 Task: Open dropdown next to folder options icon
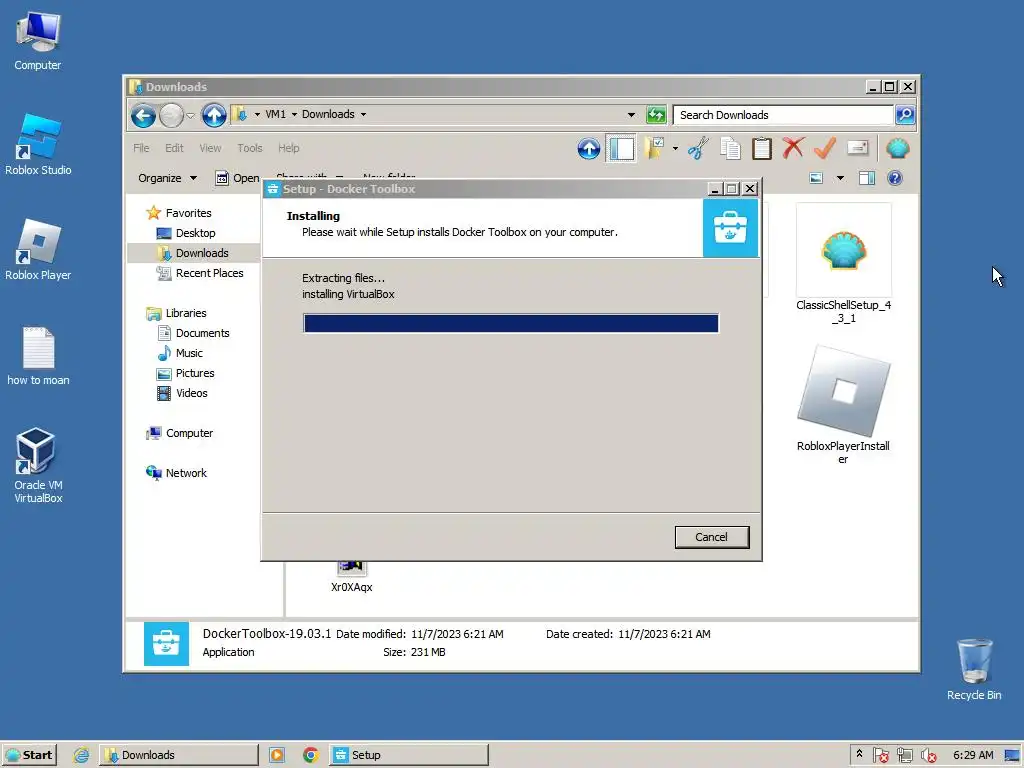click(675, 149)
